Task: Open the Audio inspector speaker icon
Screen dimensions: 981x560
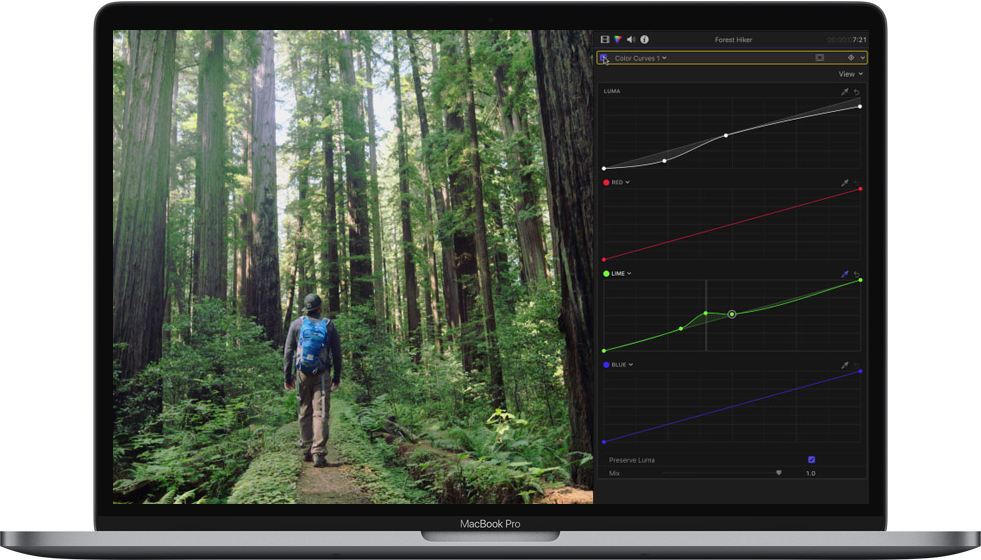Action: pos(631,39)
